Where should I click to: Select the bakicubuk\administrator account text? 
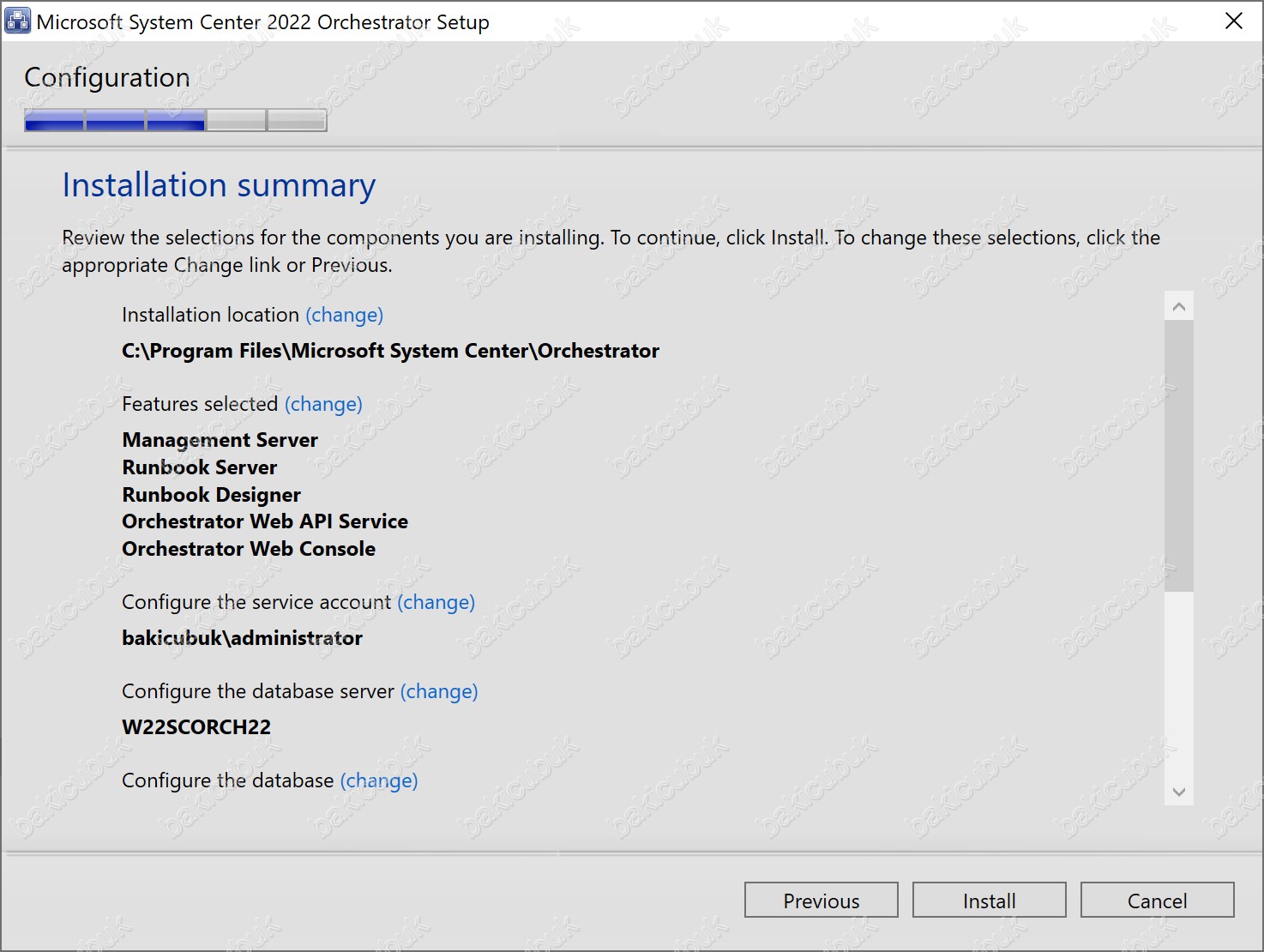(x=242, y=638)
